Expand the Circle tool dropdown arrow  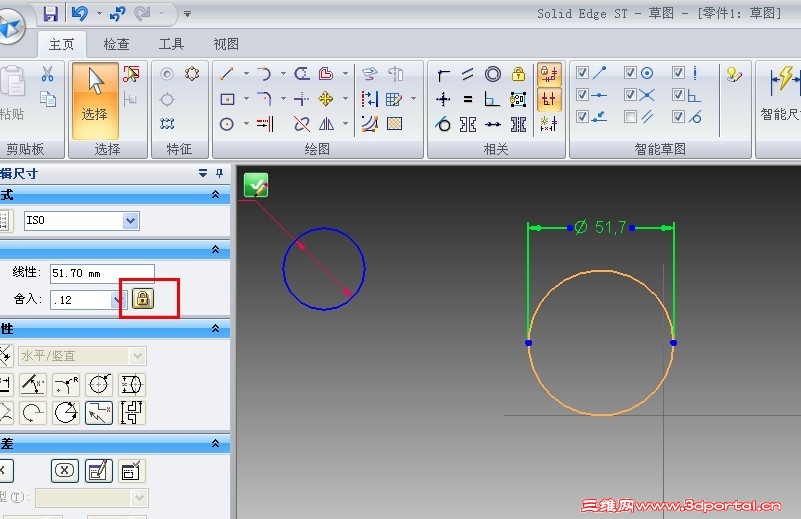click(x=246, y=124)
